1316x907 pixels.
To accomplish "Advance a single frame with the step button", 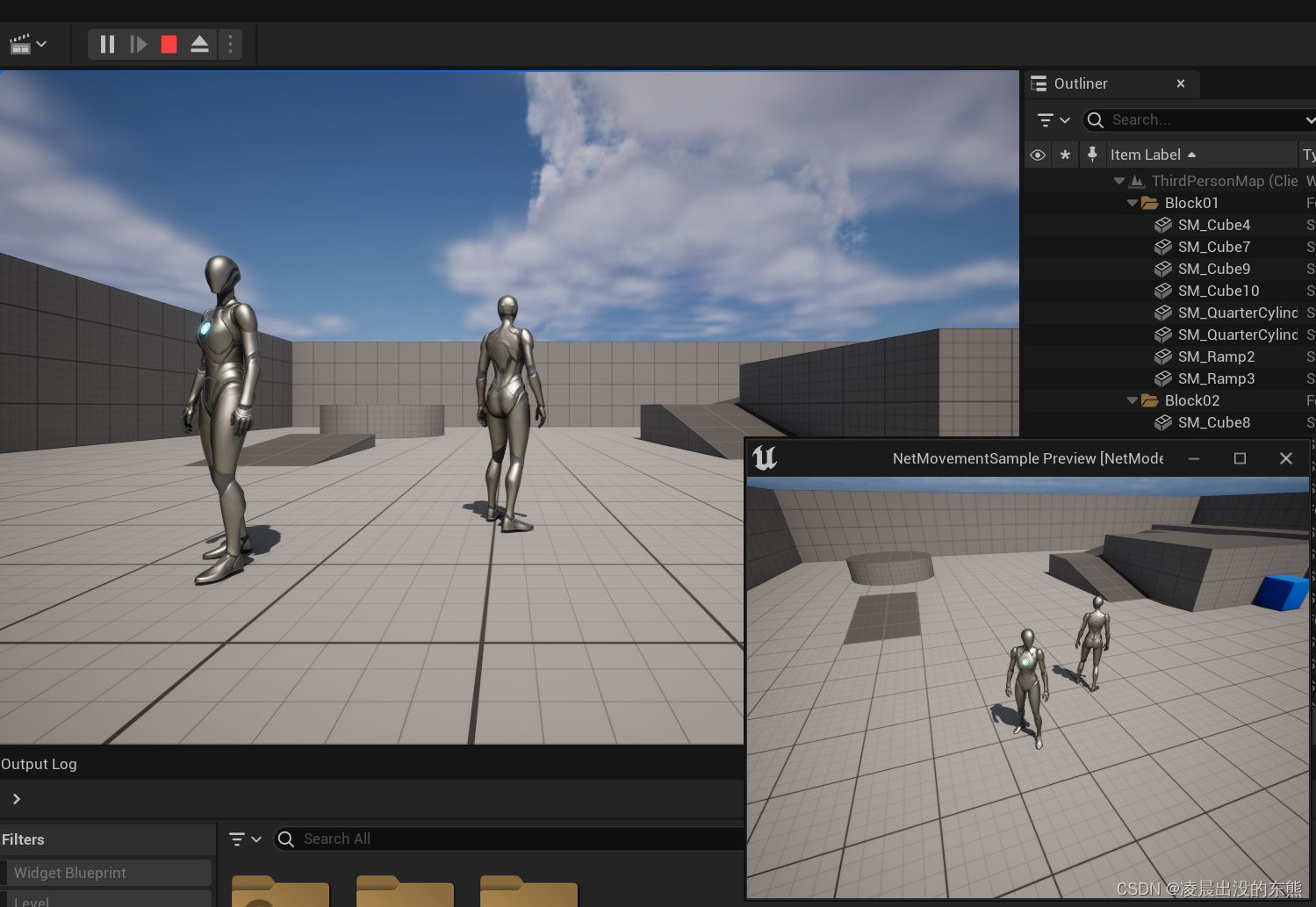I will coord(138,44).
